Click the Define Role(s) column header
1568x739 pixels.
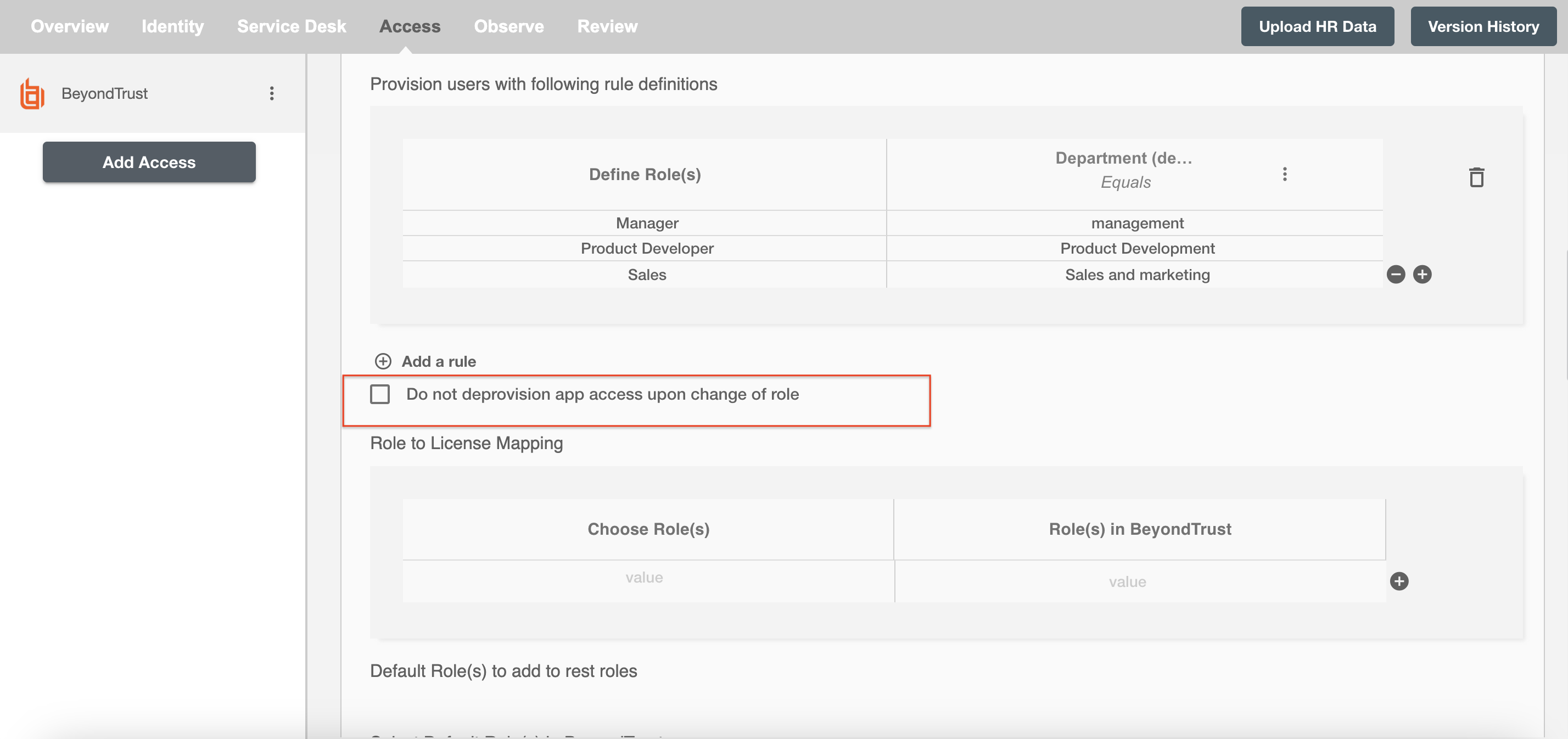click(x=645, y=175)
